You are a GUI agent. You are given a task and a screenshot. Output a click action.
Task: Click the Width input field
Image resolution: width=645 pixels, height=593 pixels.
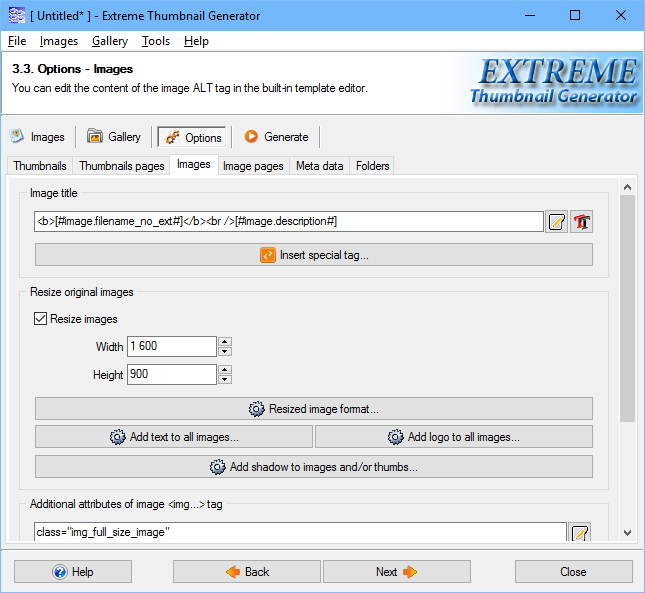click(172, 346)
